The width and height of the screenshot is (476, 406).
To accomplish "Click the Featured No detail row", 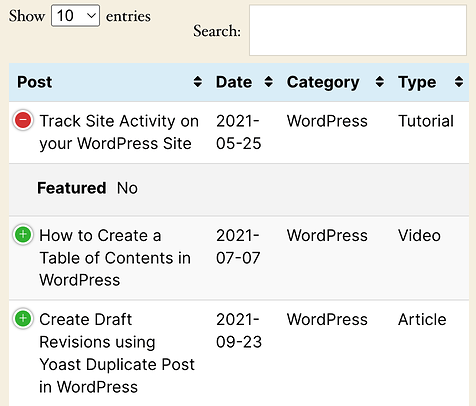I will [x=239, y=189].
